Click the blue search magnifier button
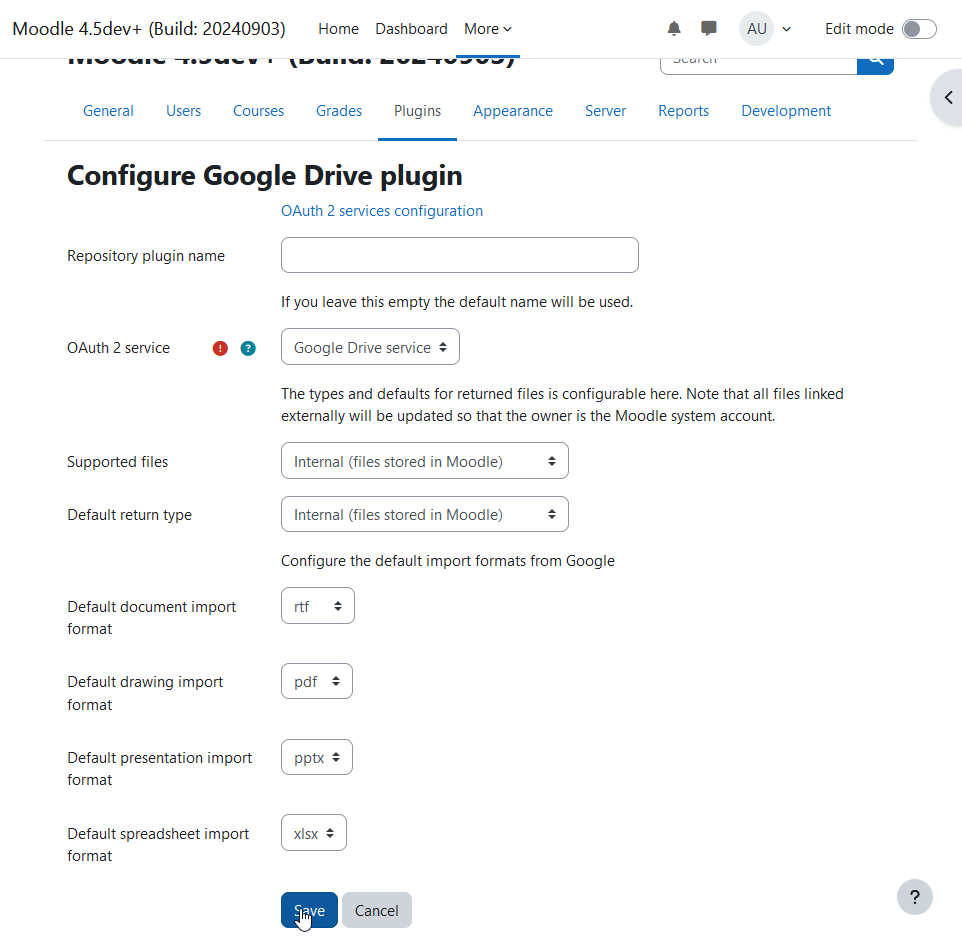Viewport: 962px width, 936px height. pyautogui.click(x=875, y=64)
